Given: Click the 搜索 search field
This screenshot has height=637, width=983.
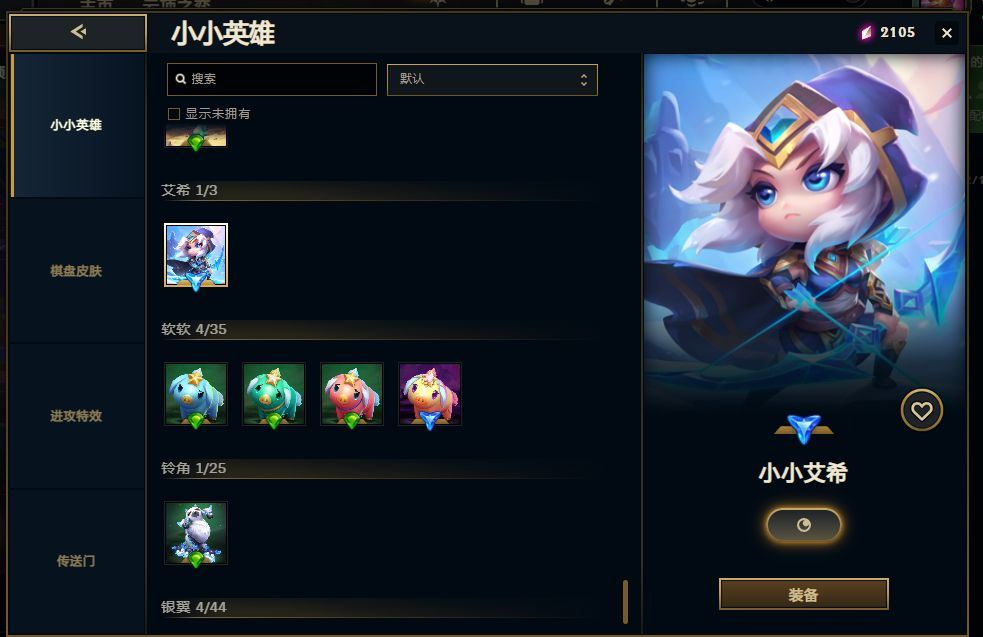Looking at the screenshot, I should [x=272, y=79].
